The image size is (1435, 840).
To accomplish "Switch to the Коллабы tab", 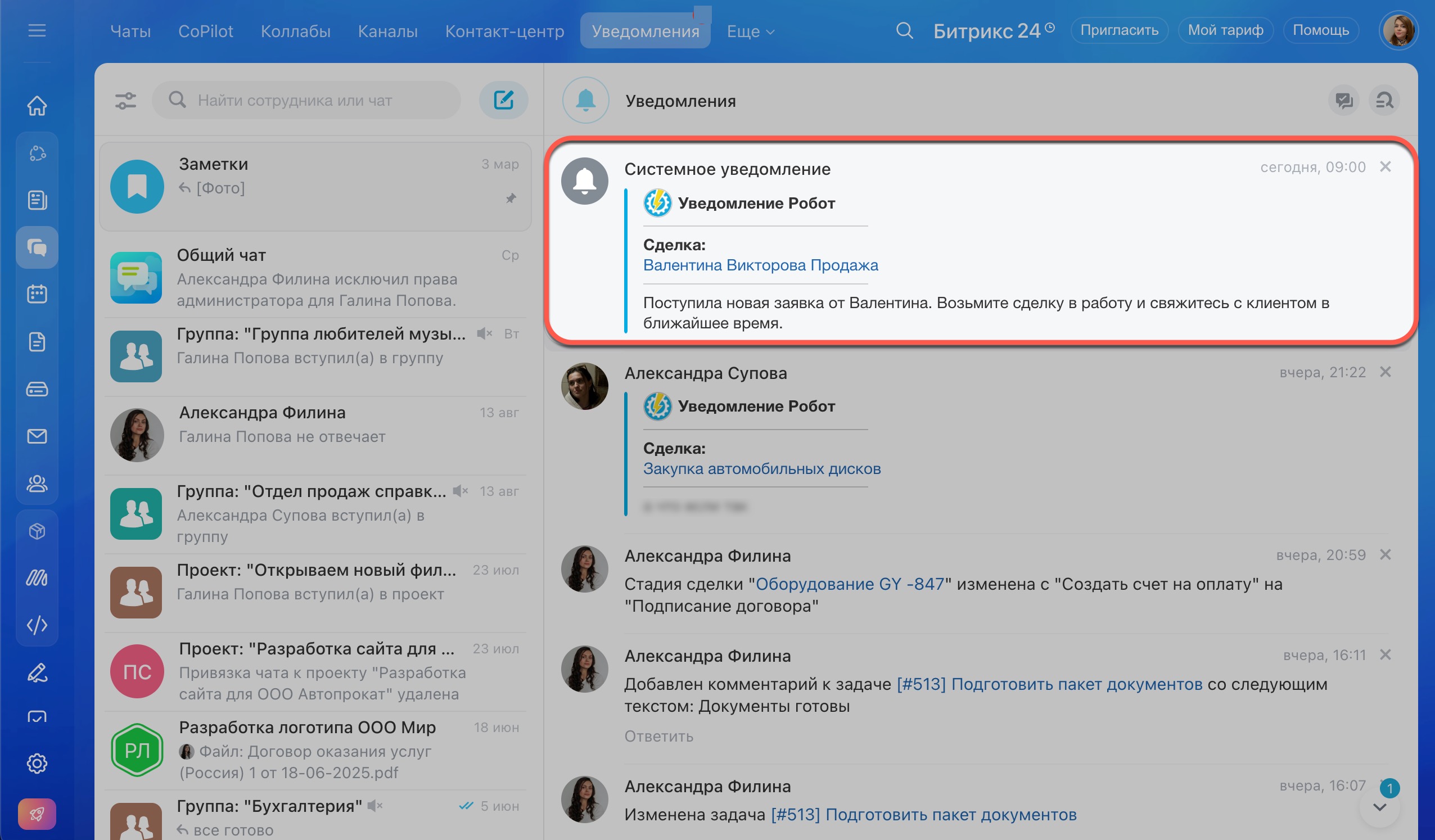I will tap(296, 31).
